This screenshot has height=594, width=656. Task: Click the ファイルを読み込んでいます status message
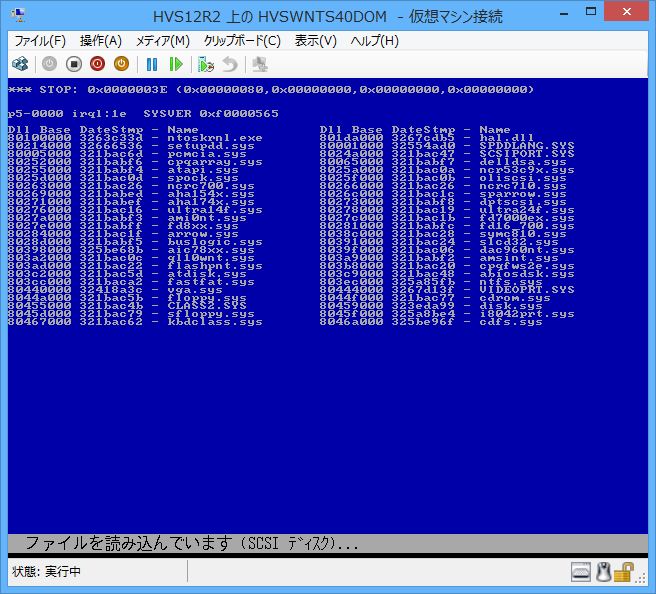click(192, 543)
